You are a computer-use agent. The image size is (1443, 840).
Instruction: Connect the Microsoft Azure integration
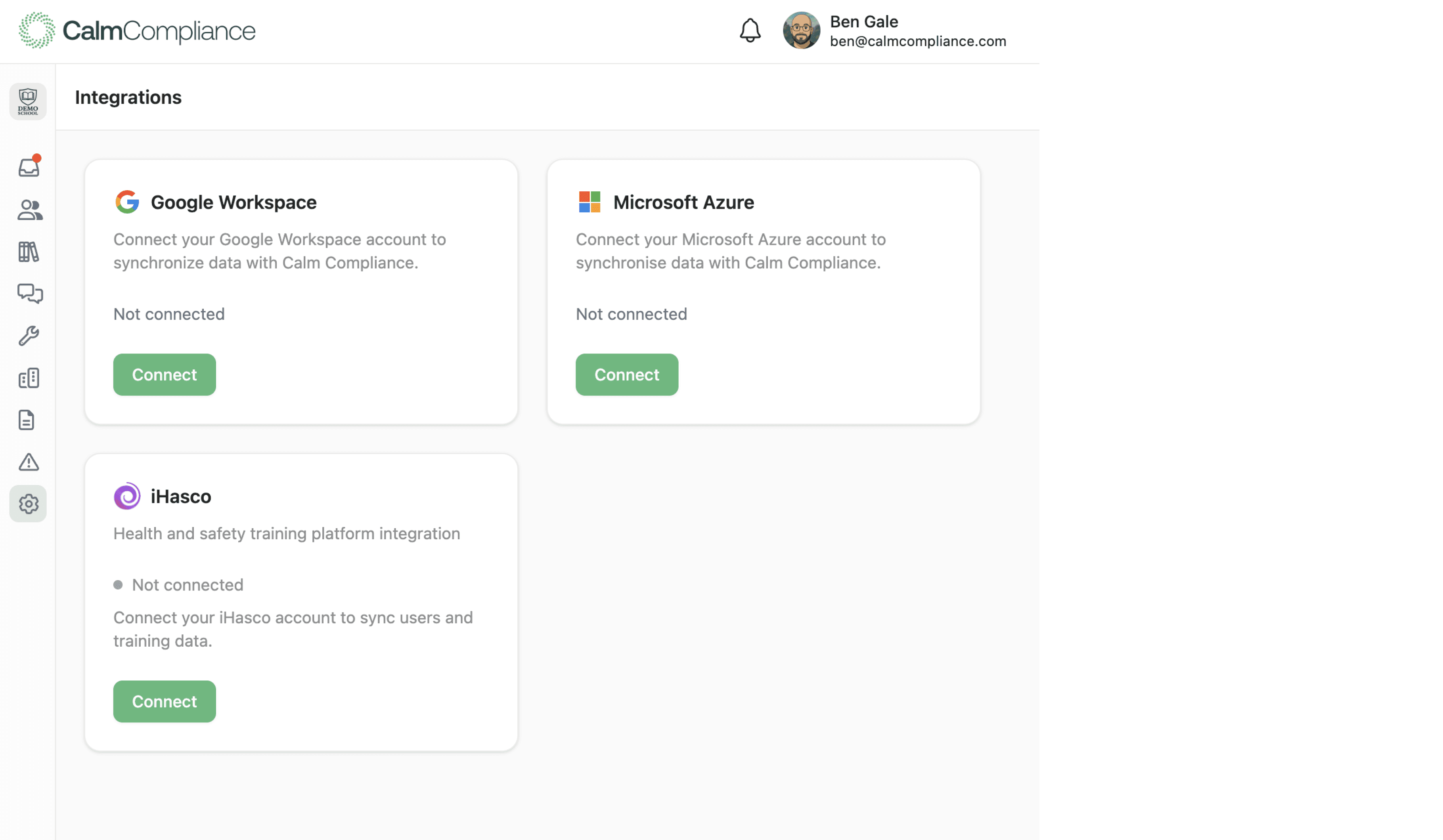(626, 374)
